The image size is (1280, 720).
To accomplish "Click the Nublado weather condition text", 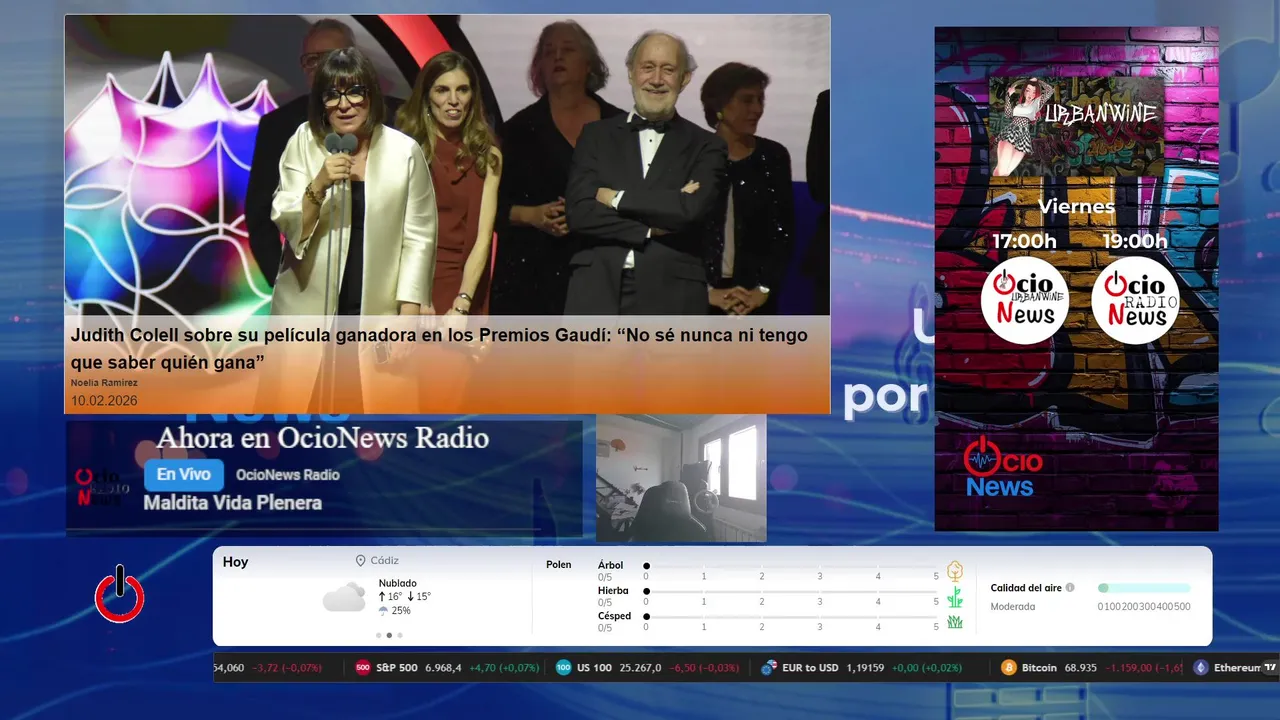I will click(398, 583).
